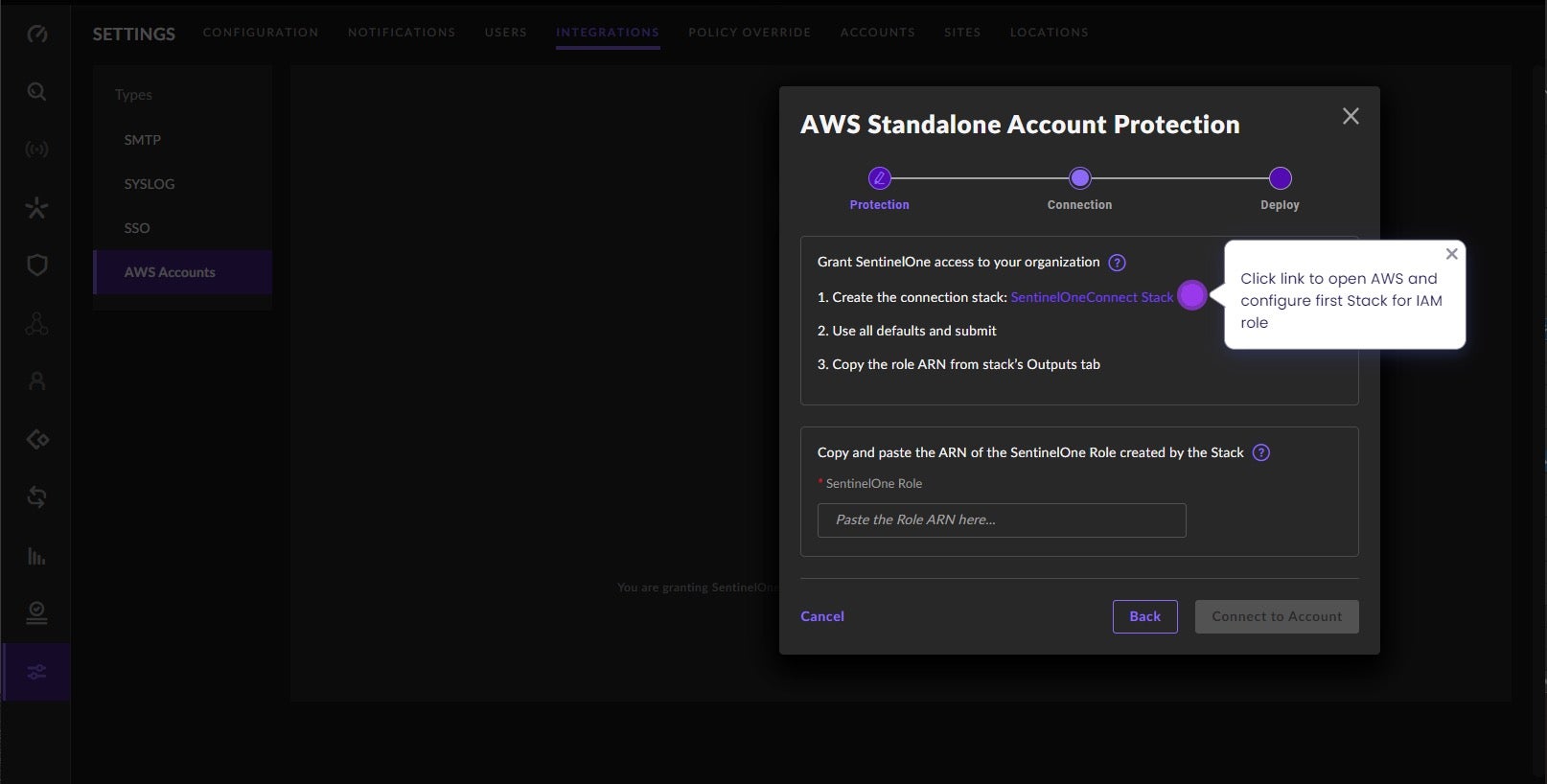The height and width of the screenshot is (784, 1547).
Task: Select the Connection step circle
Action: (1080, 178)
